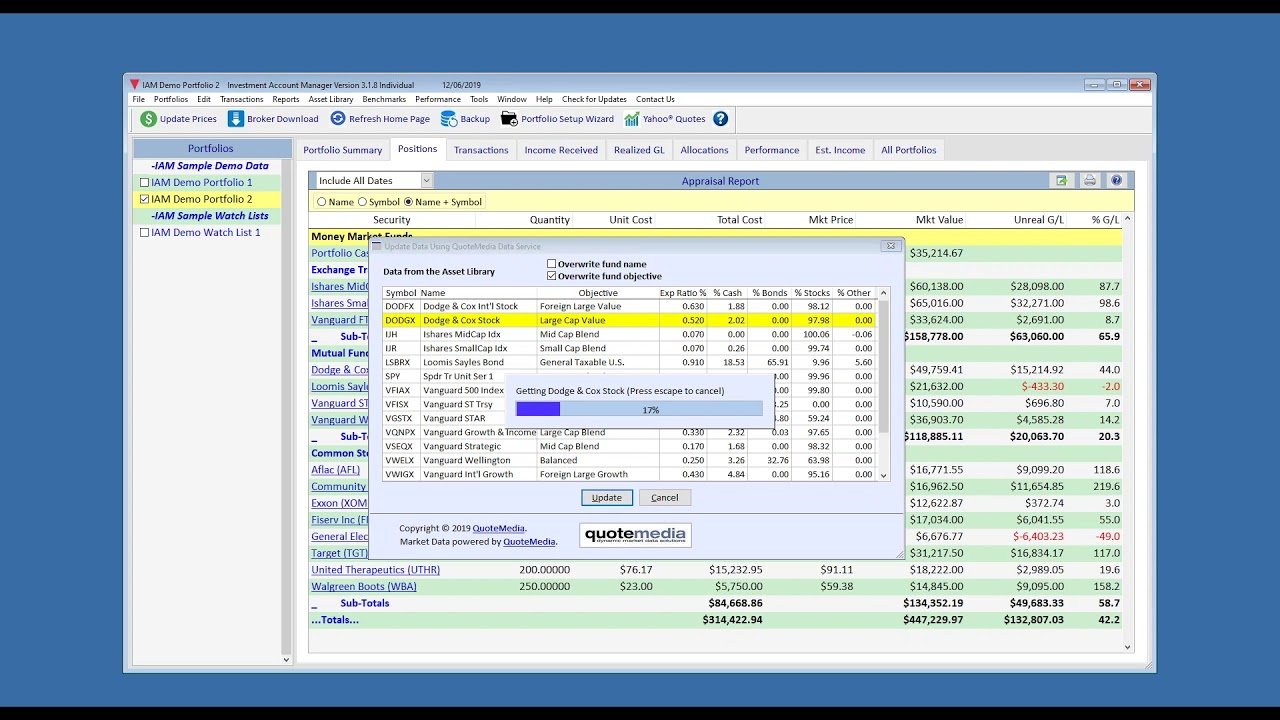The height and width of the screenshot is (720, 1280).
Task: Select the LSBRX Loomis Sayles Bond row
Action: pyautogui.click(x=629, y=362)
